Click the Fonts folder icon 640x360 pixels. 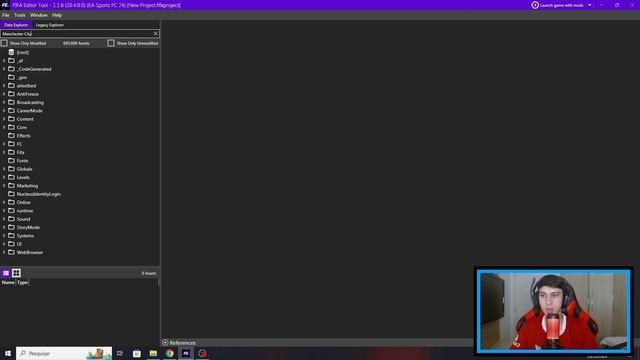coord(11,160)
